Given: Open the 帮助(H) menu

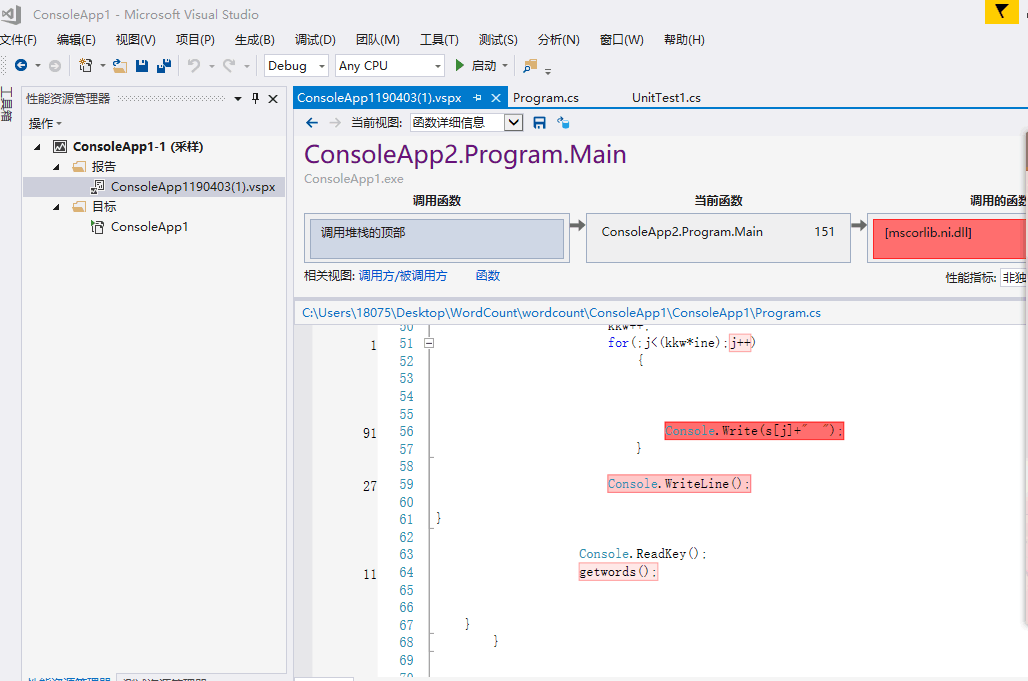Looking at the screenshot, I should pos(684,39).
